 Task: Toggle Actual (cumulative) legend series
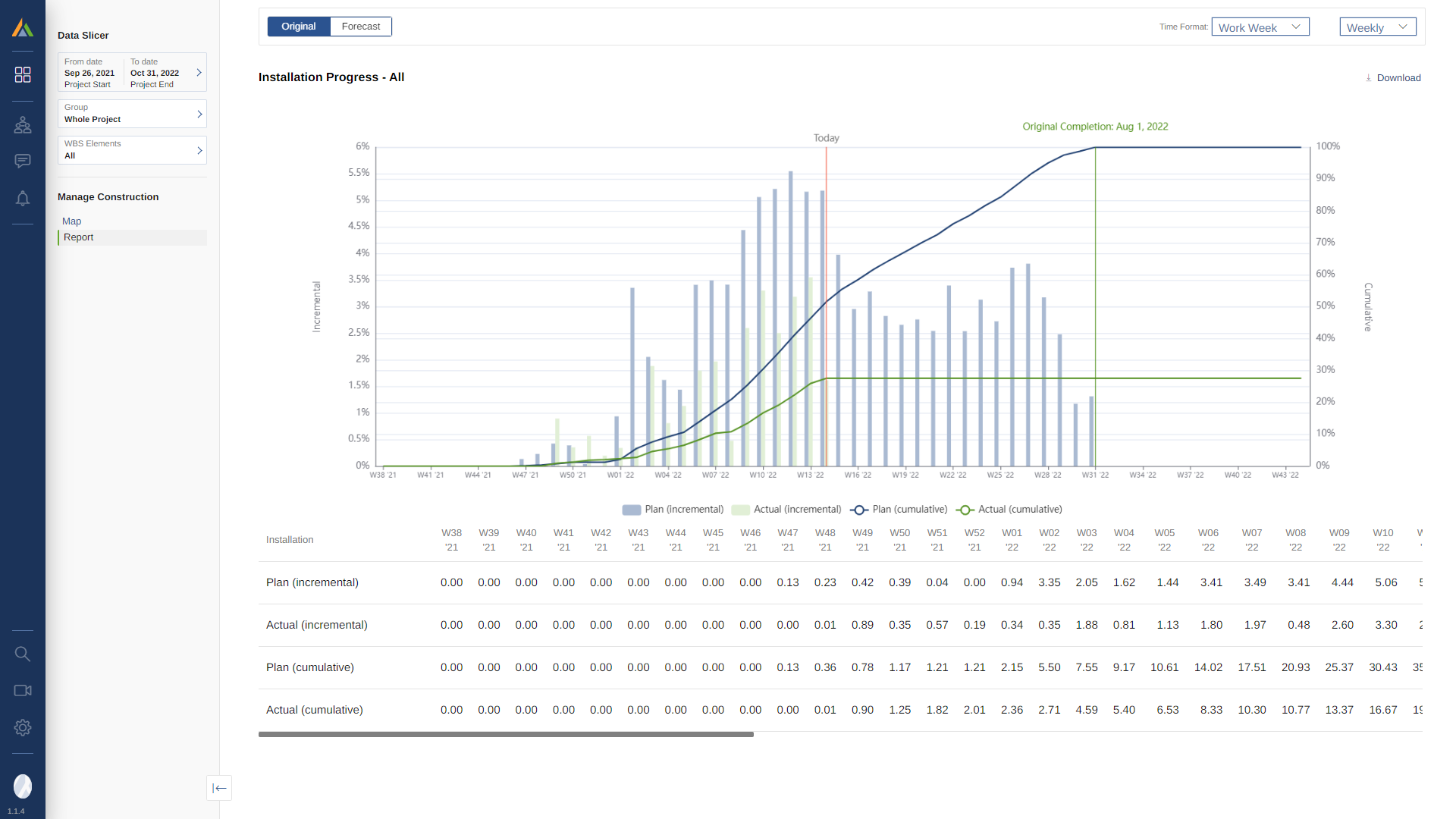click(x=1009, y=510)
